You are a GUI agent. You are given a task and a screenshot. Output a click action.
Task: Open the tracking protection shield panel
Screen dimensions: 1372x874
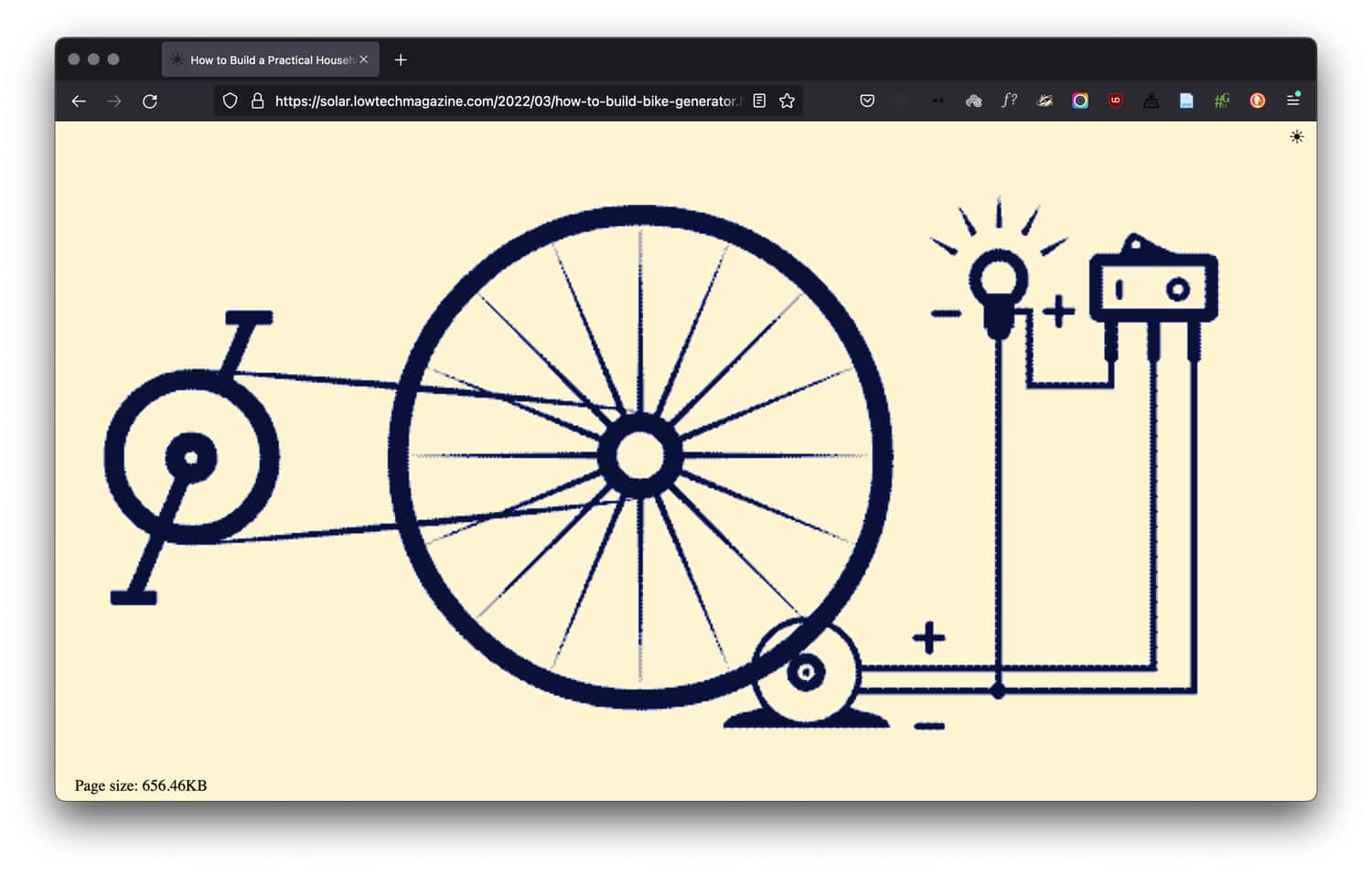(x=230, y=101)
